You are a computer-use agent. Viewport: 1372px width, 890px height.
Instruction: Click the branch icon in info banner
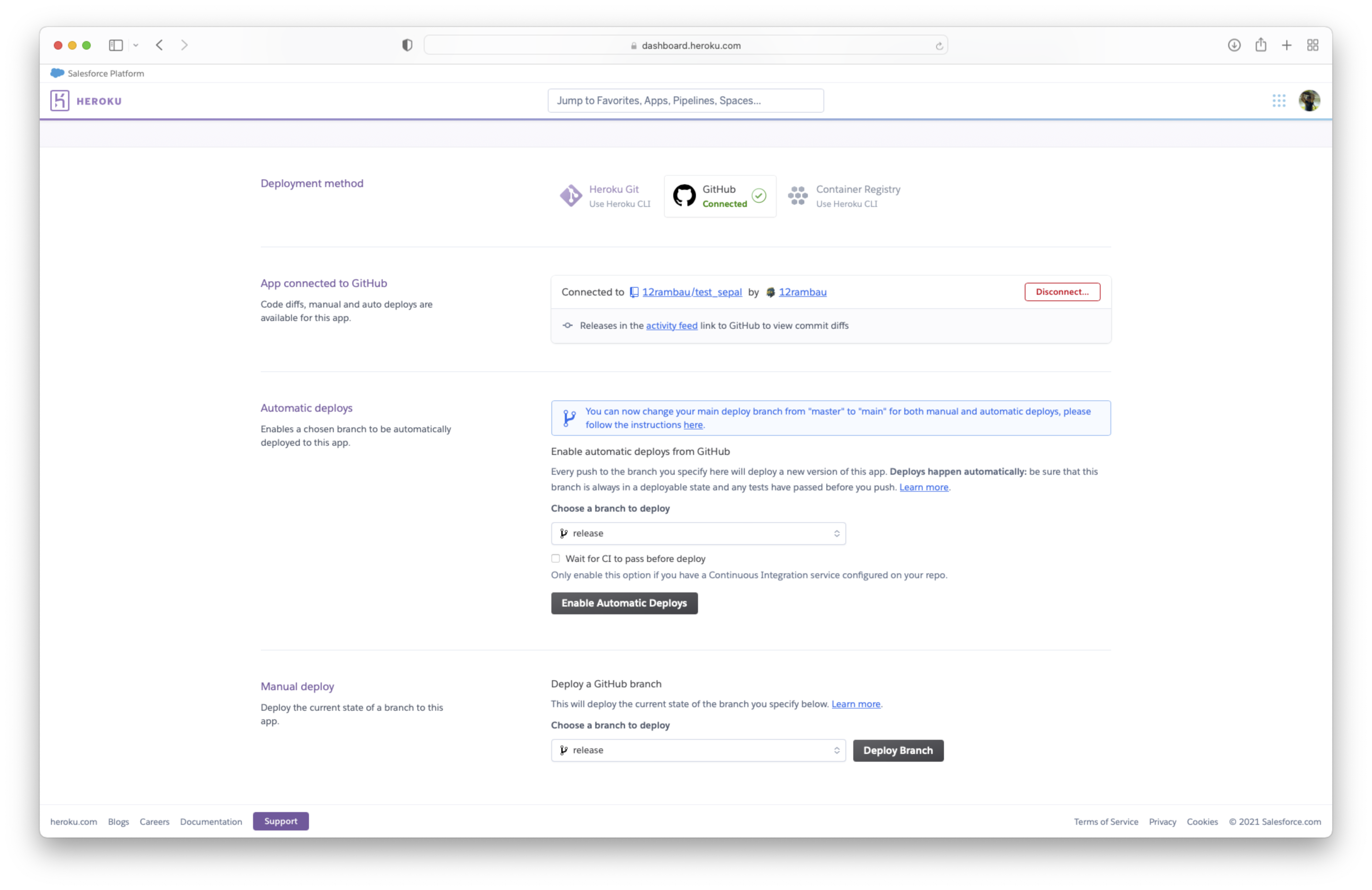(569, 418)
